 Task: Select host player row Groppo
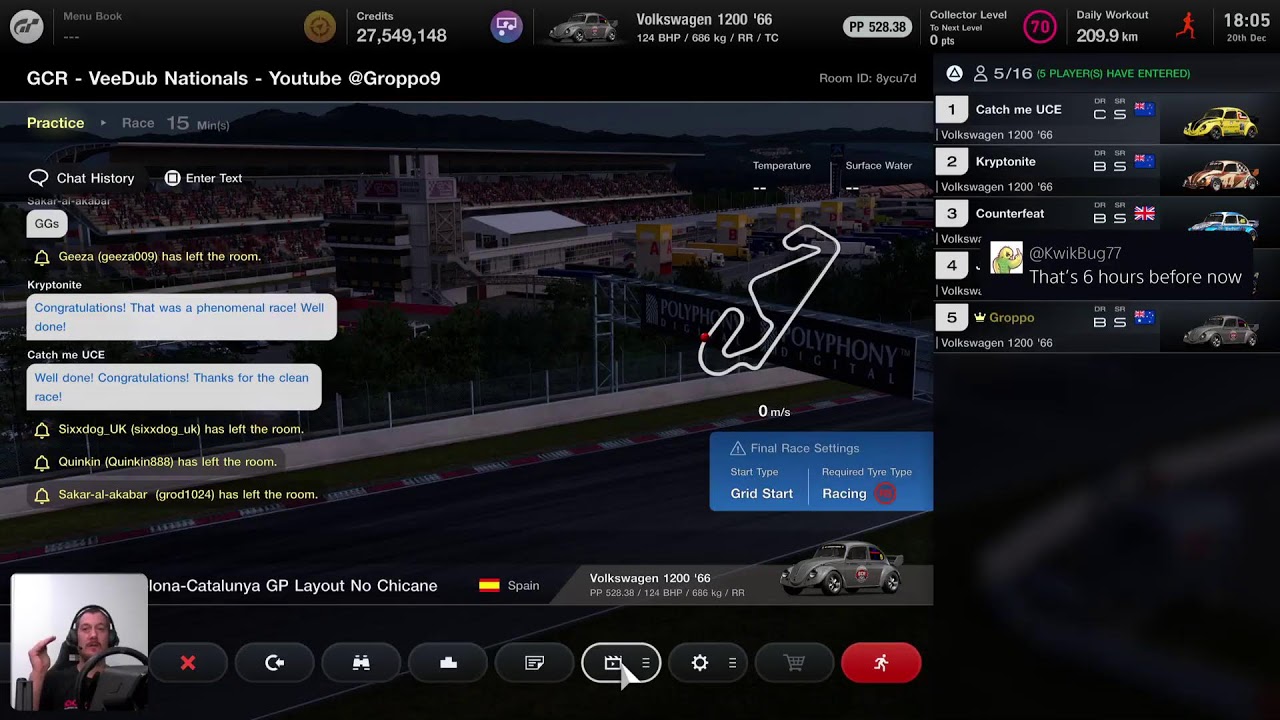pos(1107,330)
